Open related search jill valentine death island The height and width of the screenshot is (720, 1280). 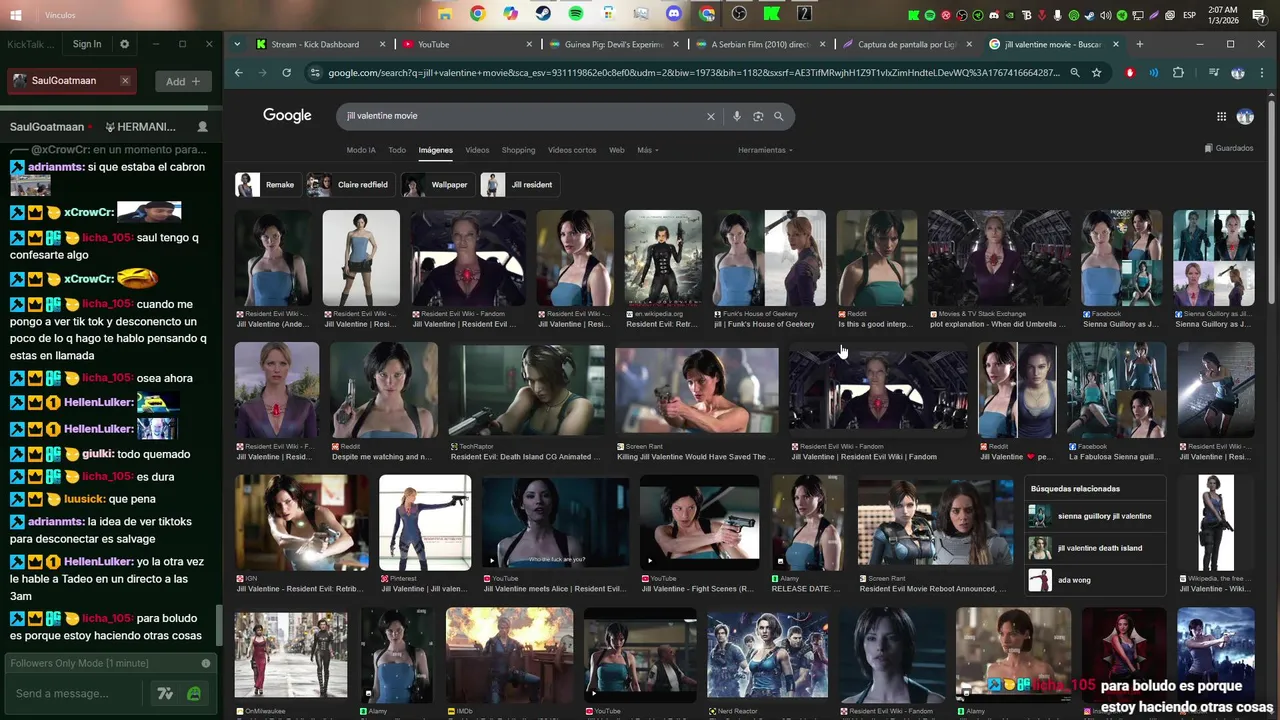click(x=1095, y=548)
